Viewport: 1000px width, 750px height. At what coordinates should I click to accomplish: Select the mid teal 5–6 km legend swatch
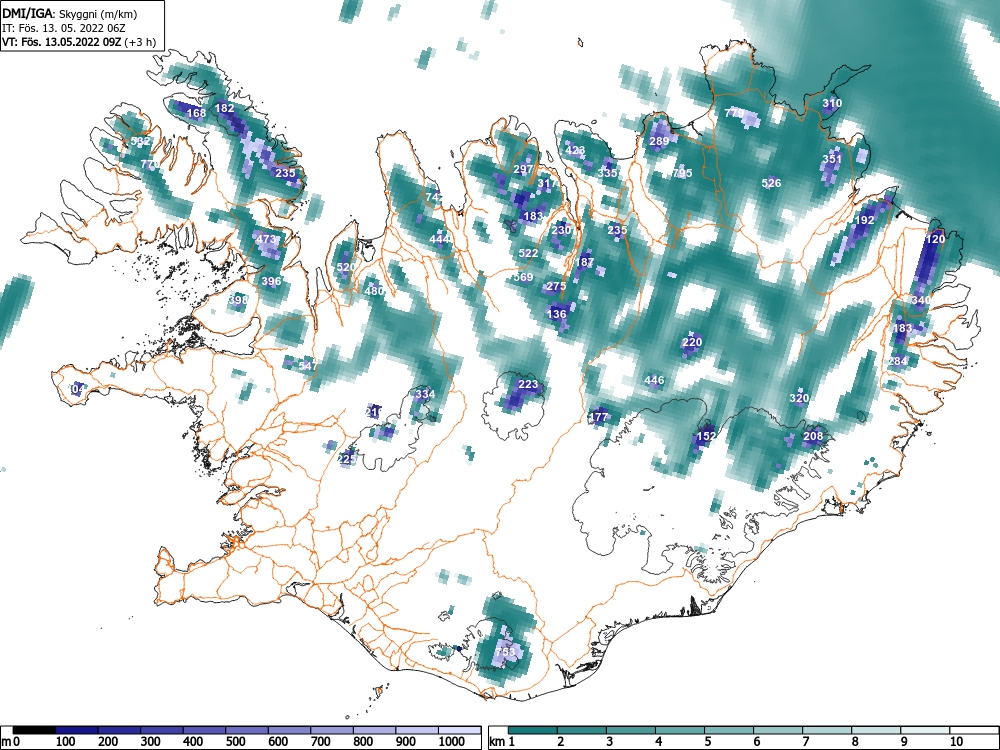tap(729, 730)
